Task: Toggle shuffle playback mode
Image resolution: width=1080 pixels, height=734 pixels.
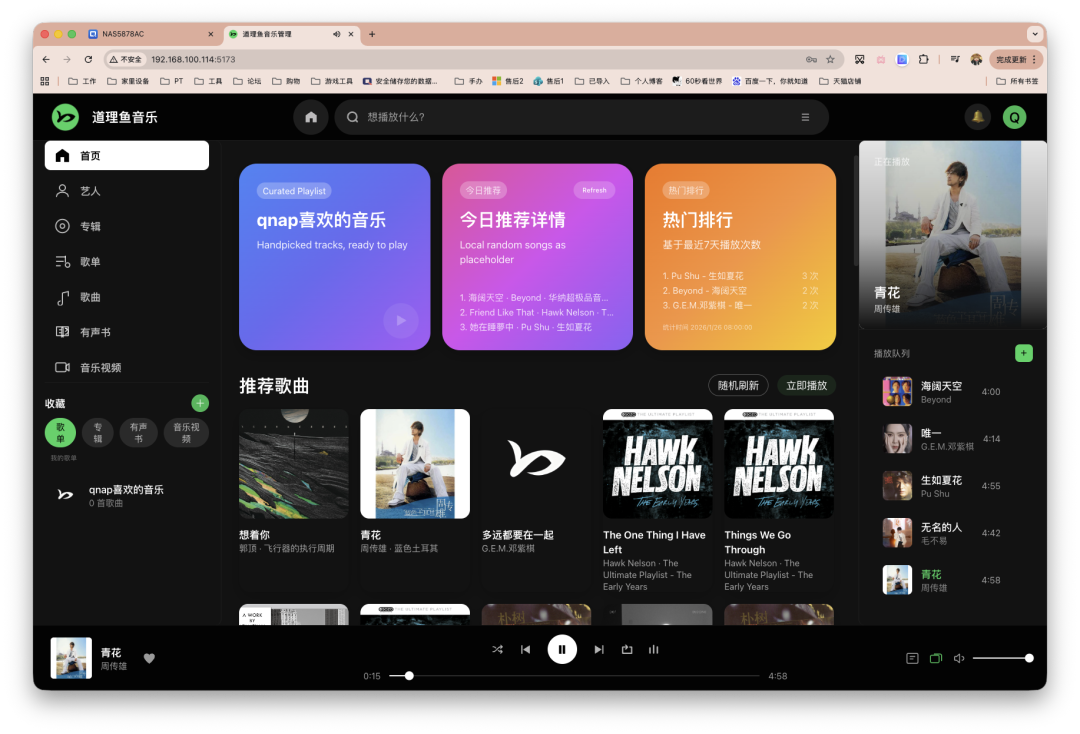Action: 497,649
